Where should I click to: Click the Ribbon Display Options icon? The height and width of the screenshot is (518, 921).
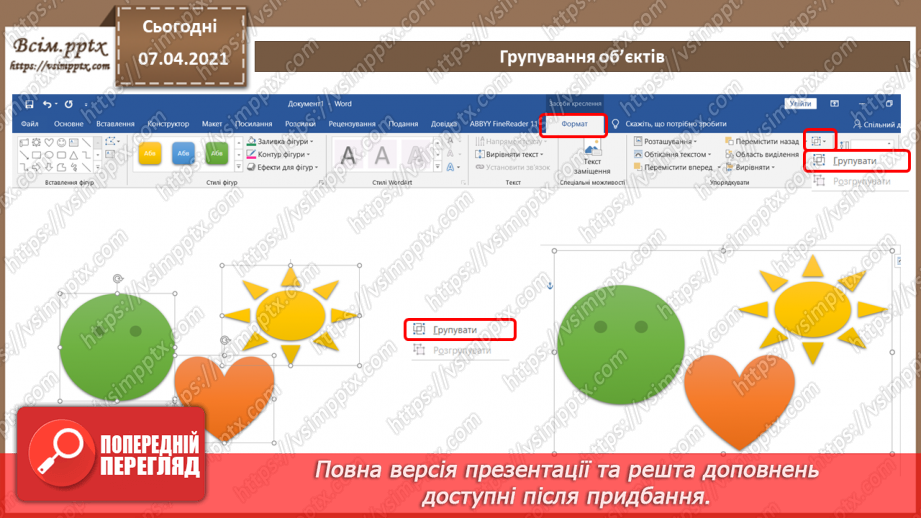pyautogui.click(x=834, y=103)
